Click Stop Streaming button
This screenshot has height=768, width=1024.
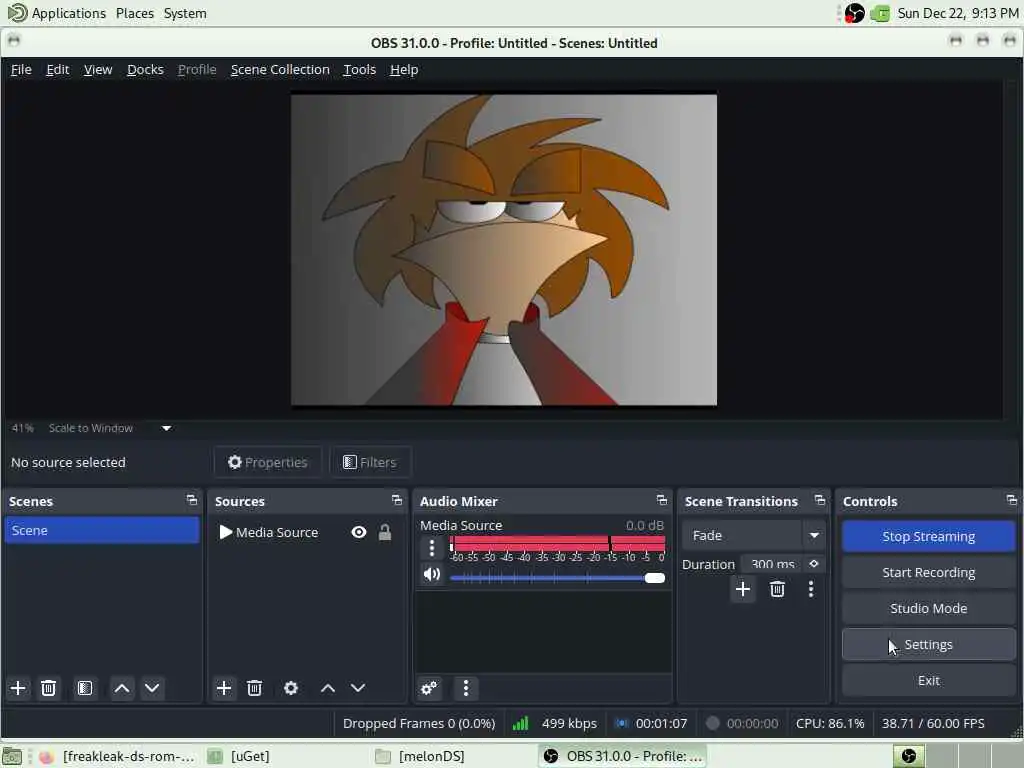[x=929, y=536]
